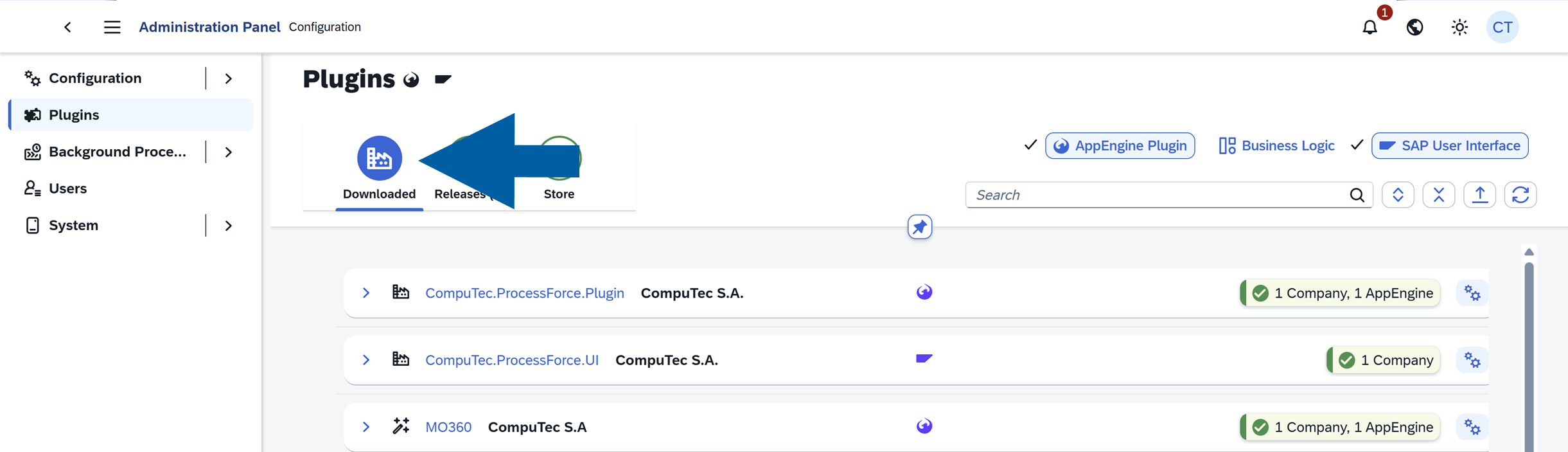Open settings gears for ProcessForce.UI row

(1472, 360)
